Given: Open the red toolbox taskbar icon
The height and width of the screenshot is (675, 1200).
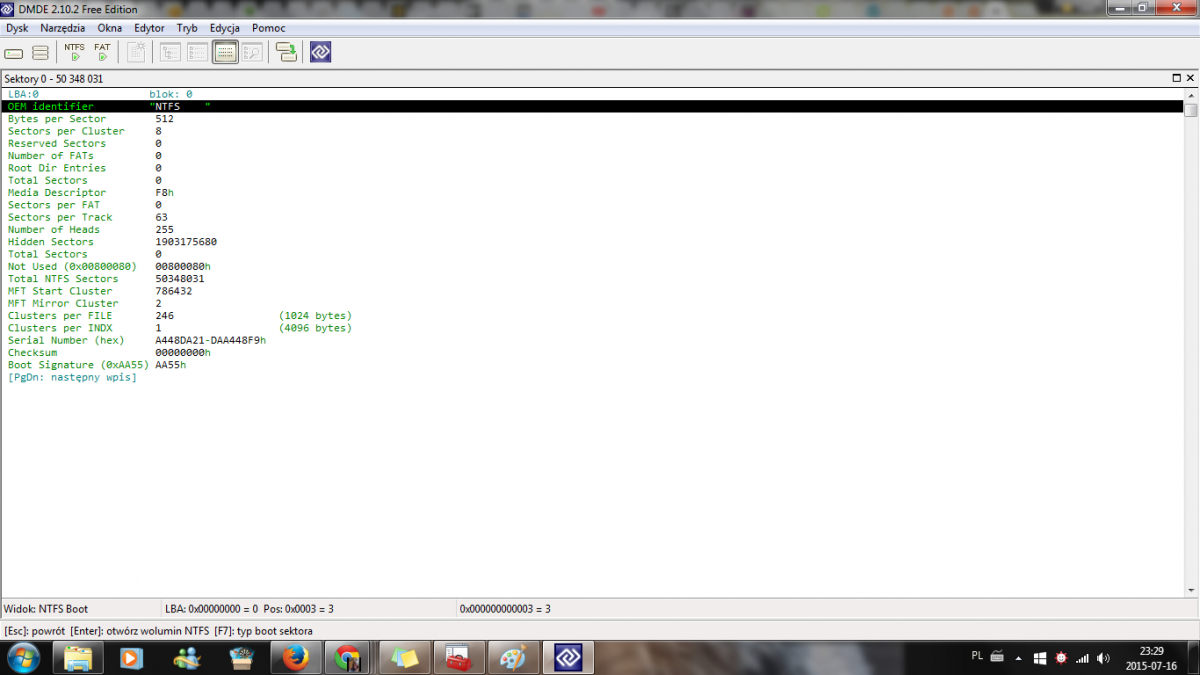Looking at the screenshot, I should pyautogui.click(x=457, y=658).
